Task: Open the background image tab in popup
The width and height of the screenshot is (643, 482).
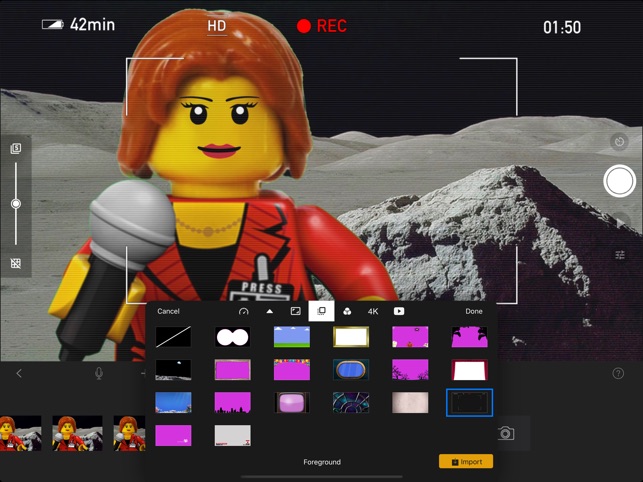Action: coord(295,311)
